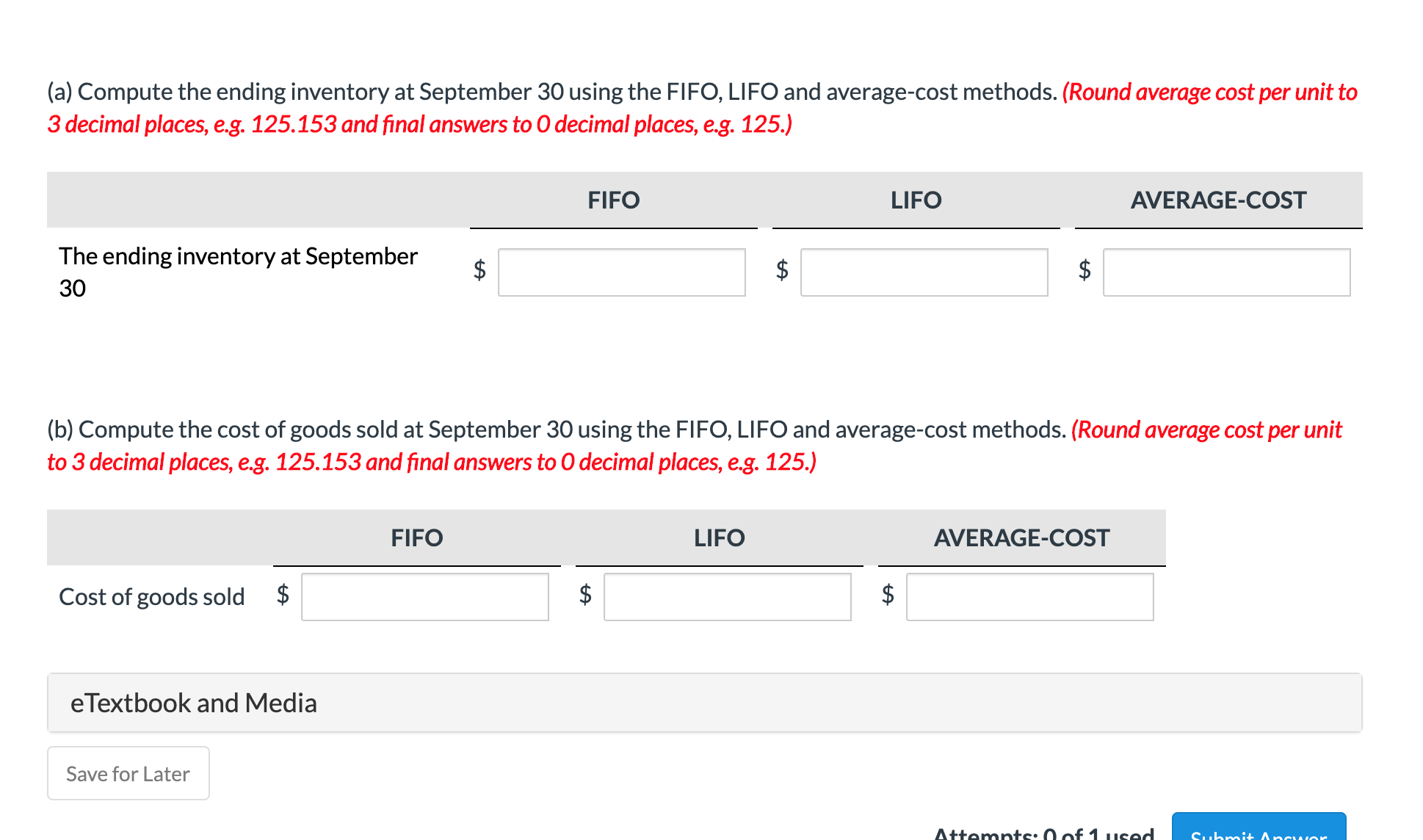The image size is (1423, 840).
Task: Select the FIFO column header in part (b)
Action: pyautogui.click(x=417, y=537)
